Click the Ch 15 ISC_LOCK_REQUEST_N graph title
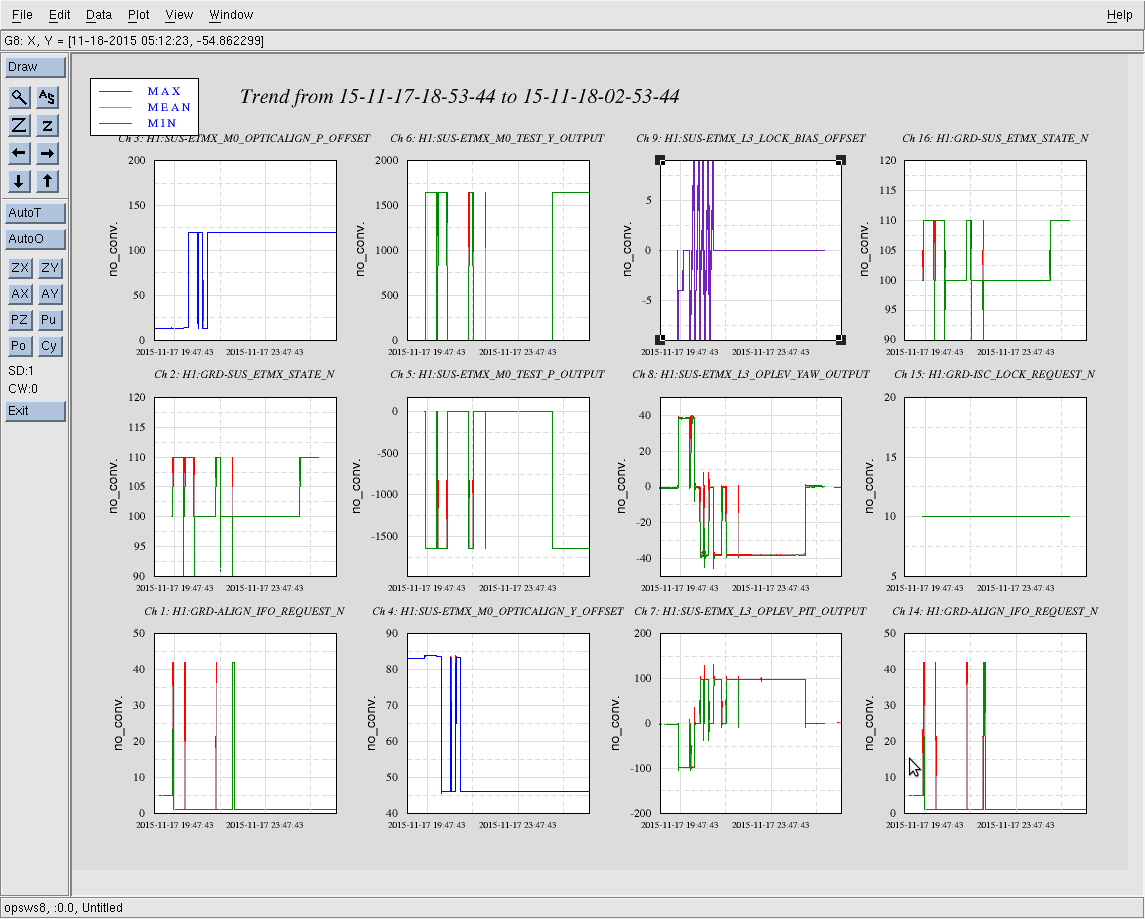 click(x=995, y=374)
